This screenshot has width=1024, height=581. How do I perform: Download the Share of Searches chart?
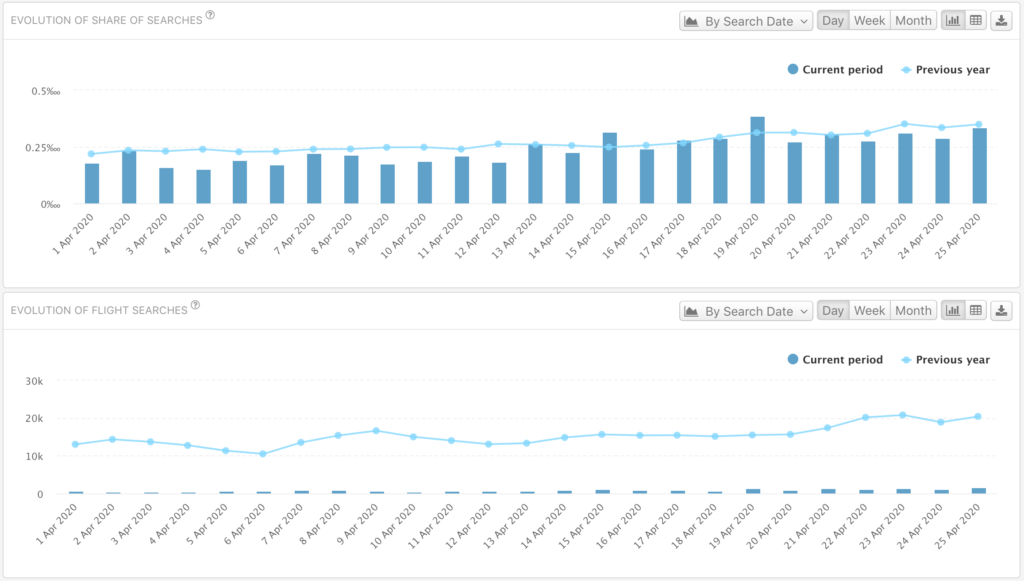(x=1001, y=21)
